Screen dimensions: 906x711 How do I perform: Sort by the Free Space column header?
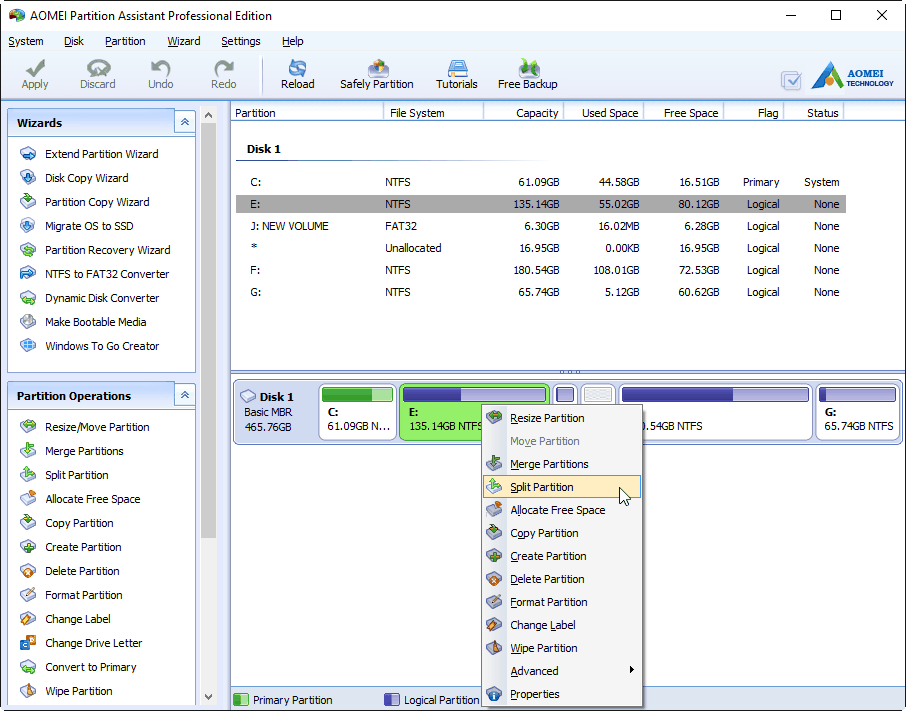pyautogui.click(x=684, y=113)
